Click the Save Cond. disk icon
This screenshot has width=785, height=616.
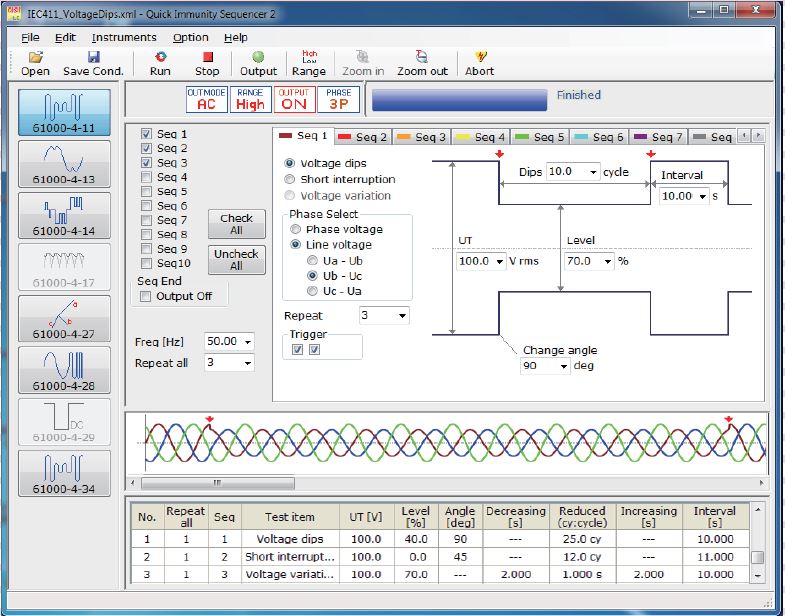(x=93, y=58)
